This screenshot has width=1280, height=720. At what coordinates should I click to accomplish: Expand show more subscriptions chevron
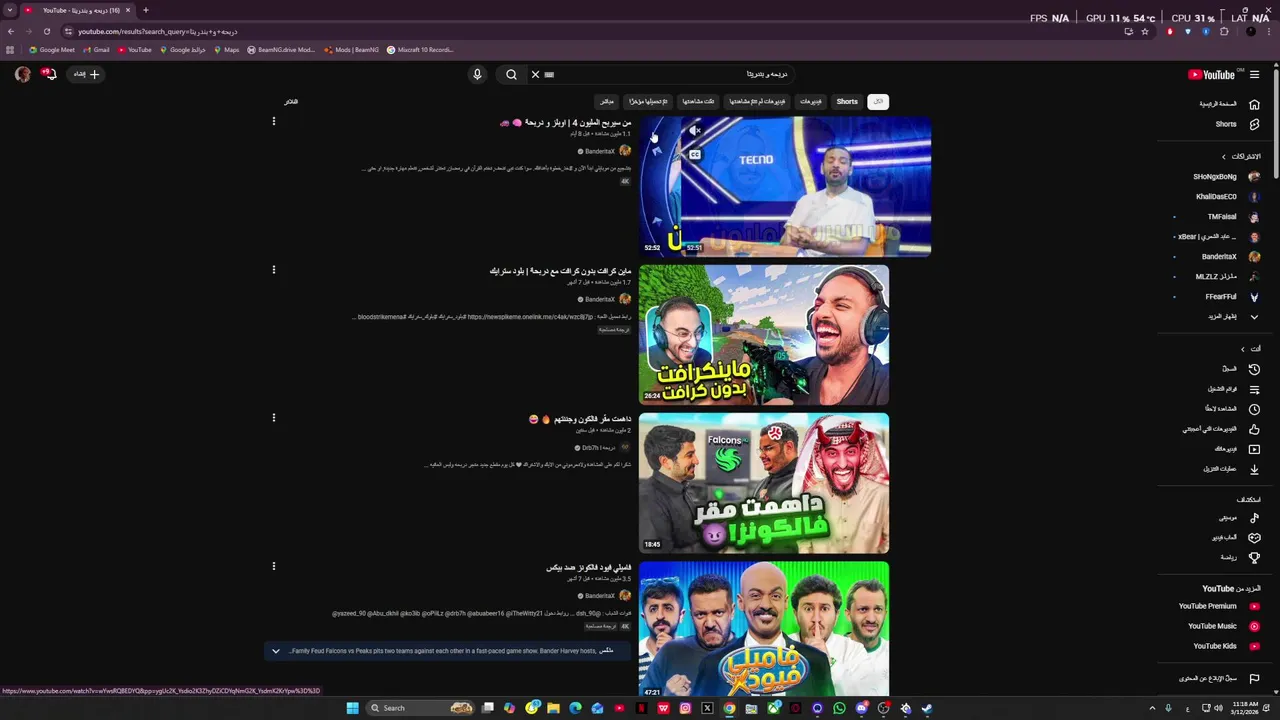point(1254,317)
